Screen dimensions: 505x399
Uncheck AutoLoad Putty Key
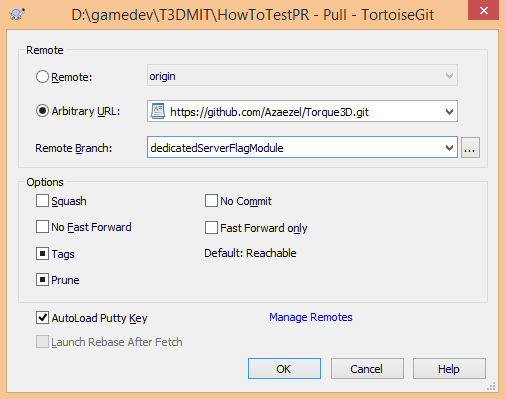(x=42, y=318)
